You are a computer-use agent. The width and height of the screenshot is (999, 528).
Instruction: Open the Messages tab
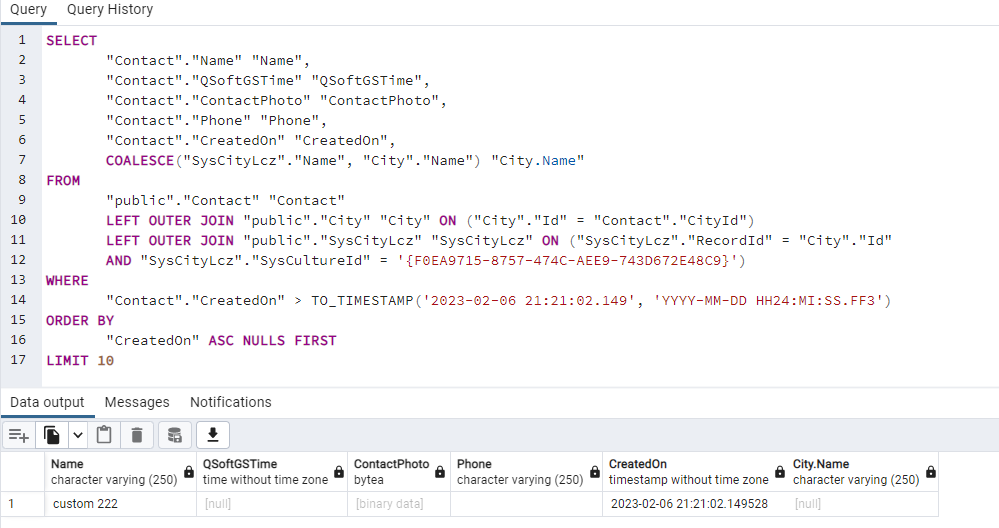click(137, 403)
